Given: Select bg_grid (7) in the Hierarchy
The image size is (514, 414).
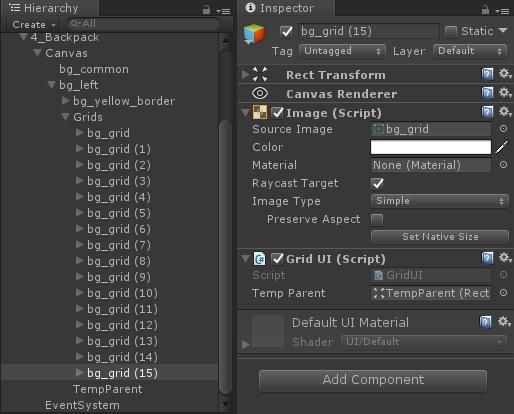Looking at the screenshot, I should tap(119, 245).
